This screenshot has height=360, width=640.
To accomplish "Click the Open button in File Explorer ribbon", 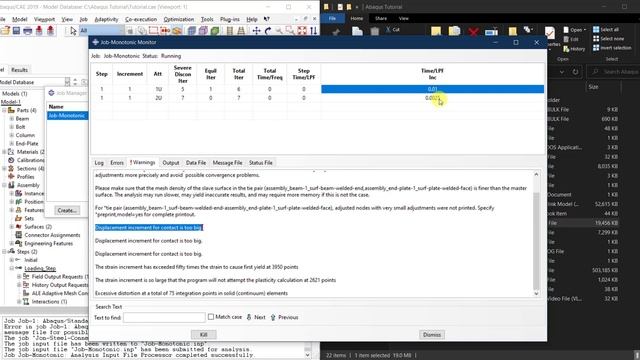I will [575, 30].
